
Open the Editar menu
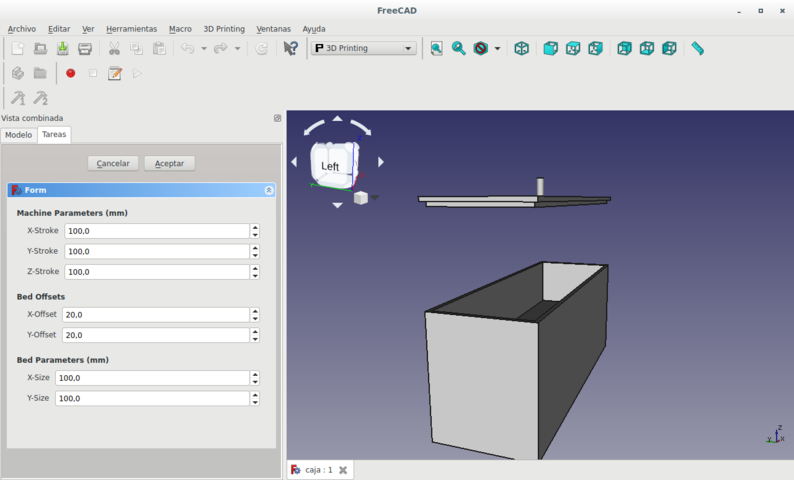pos(59,29)
